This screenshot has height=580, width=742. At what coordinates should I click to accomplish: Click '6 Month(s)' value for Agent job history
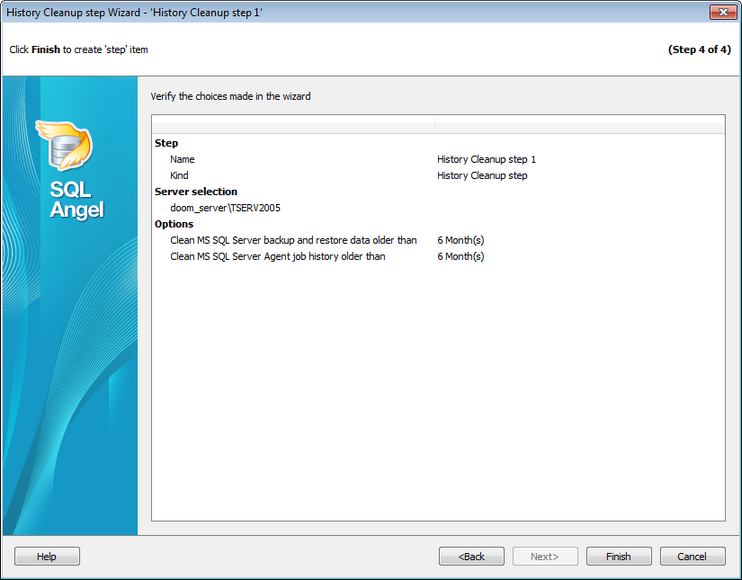click(x=460, y=256)
